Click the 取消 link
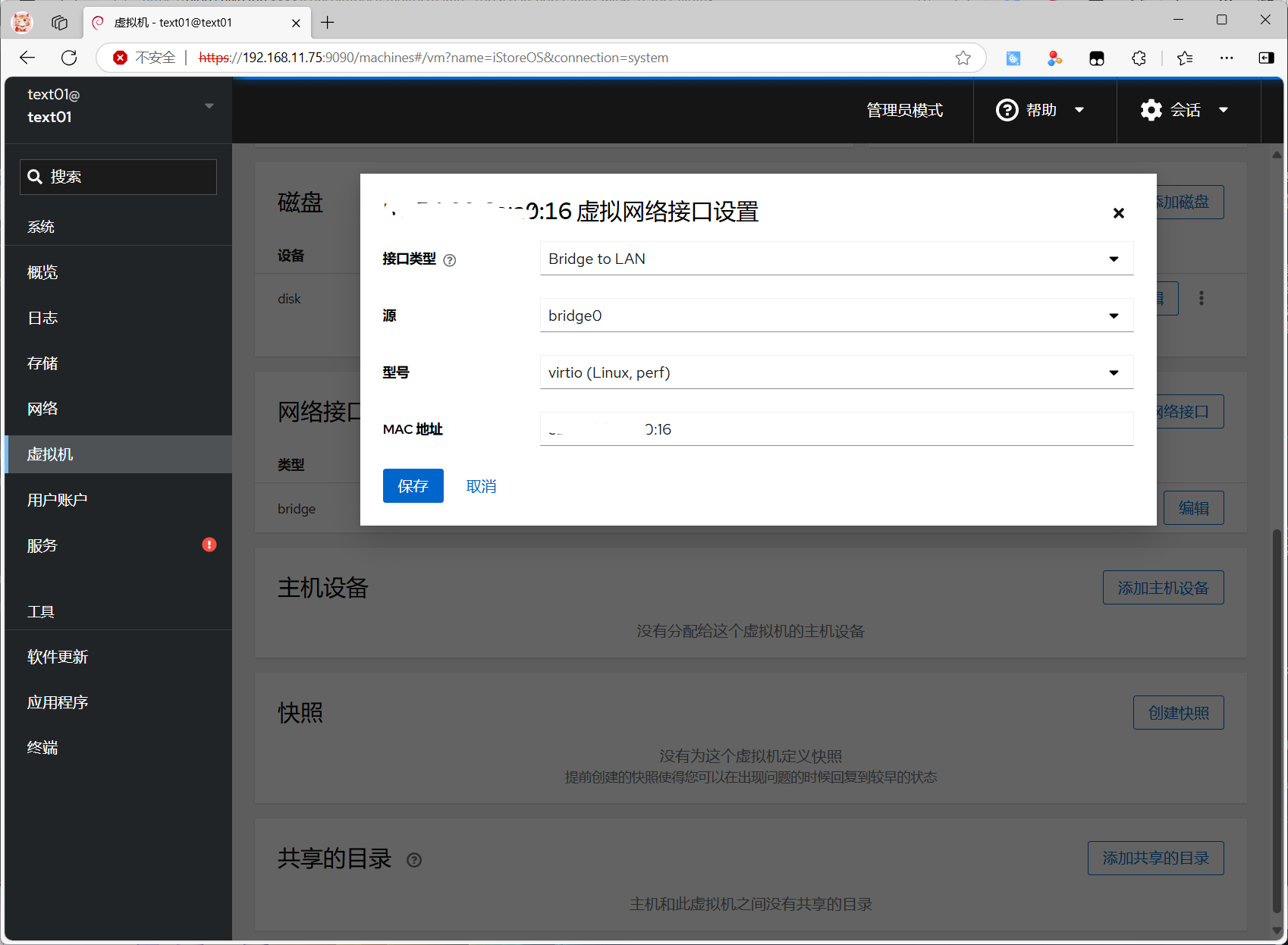Image resolution: width=1288 pixels, height=945 pixels. [481, 486]
